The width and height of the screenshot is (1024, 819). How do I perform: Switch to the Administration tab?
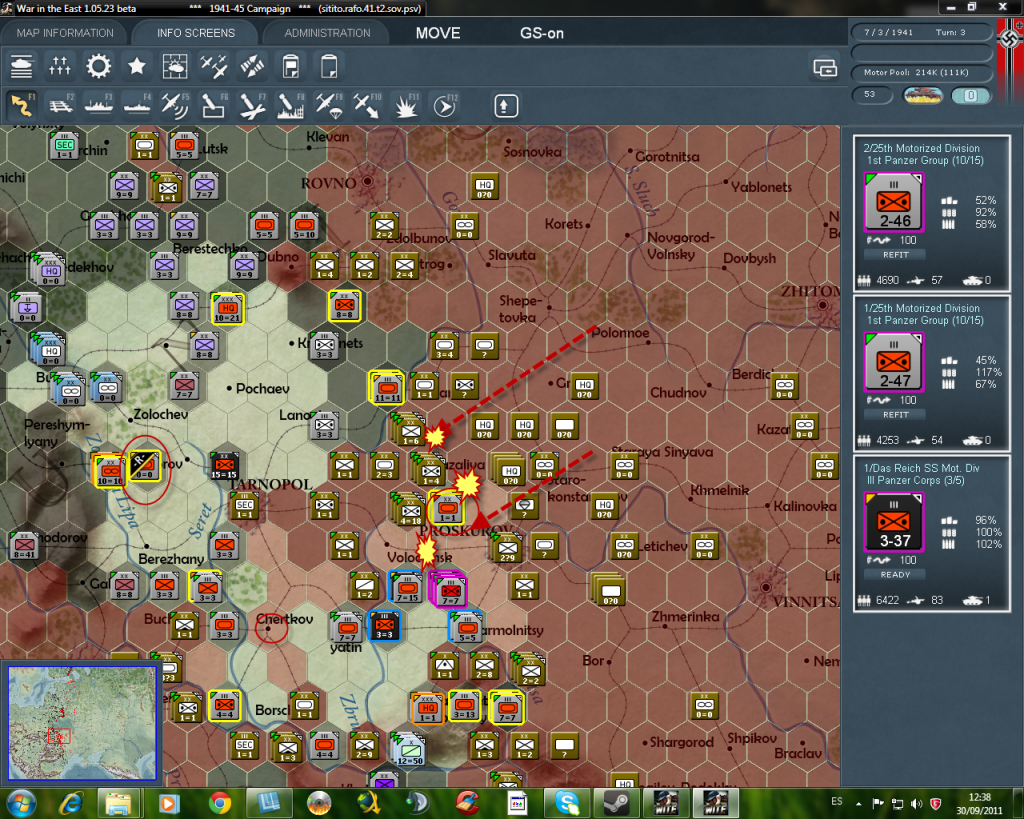point(327,33)
